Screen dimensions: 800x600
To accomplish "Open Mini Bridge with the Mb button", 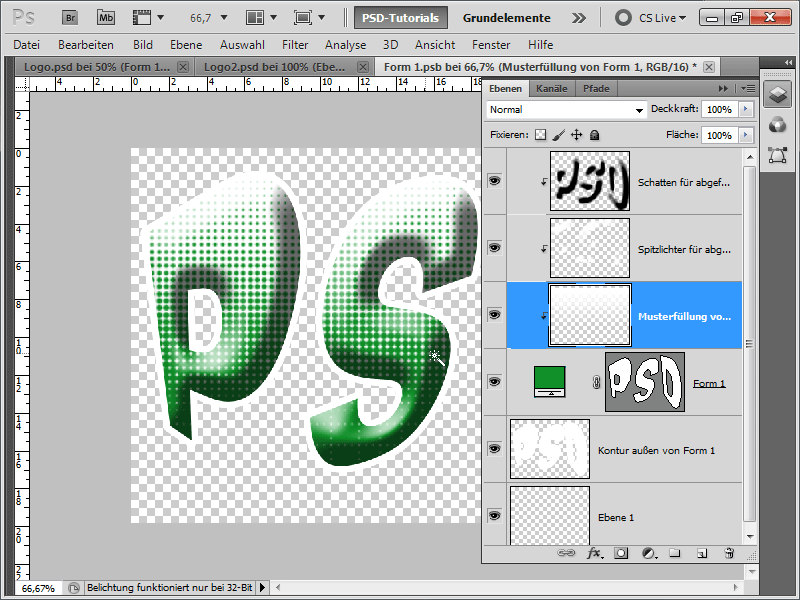I will coord(106,18).
